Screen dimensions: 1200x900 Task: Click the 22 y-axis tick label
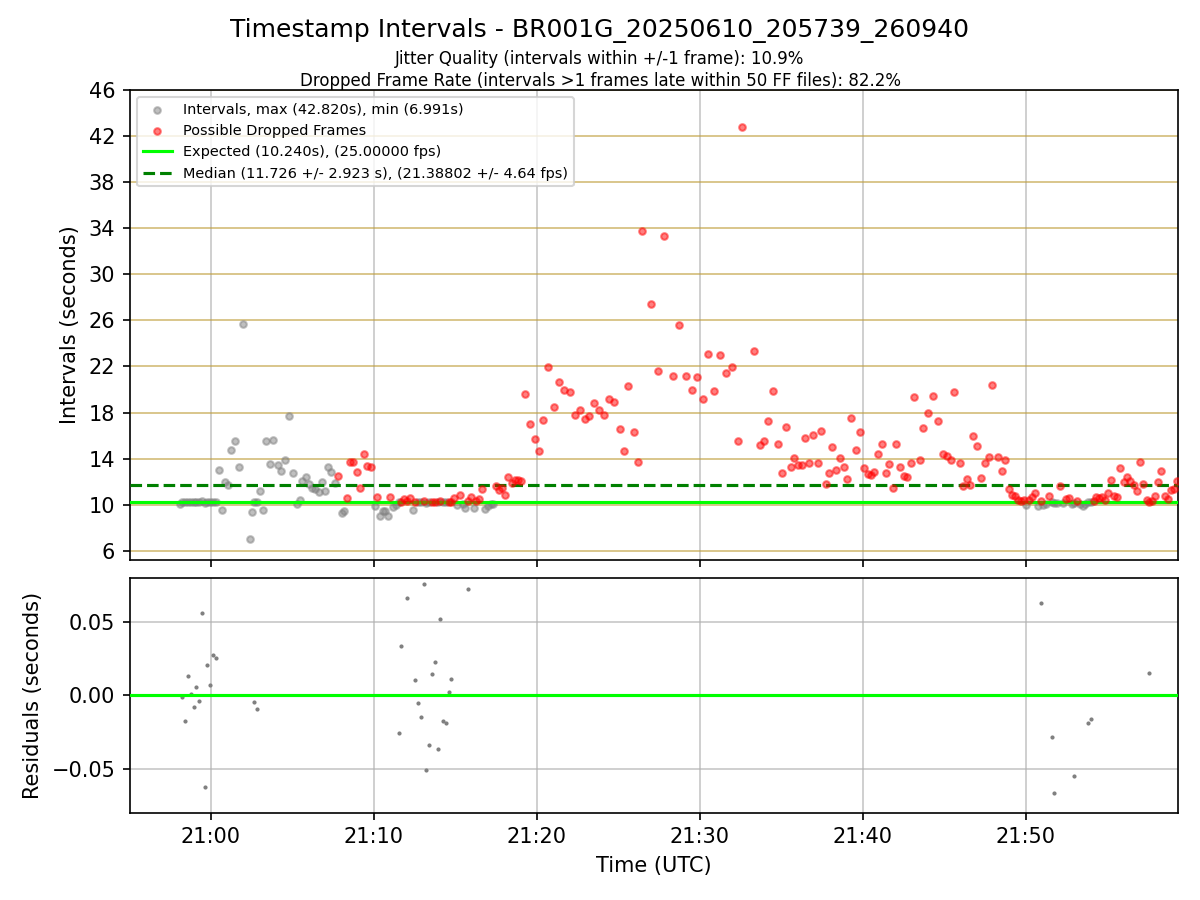click(103, 366)
